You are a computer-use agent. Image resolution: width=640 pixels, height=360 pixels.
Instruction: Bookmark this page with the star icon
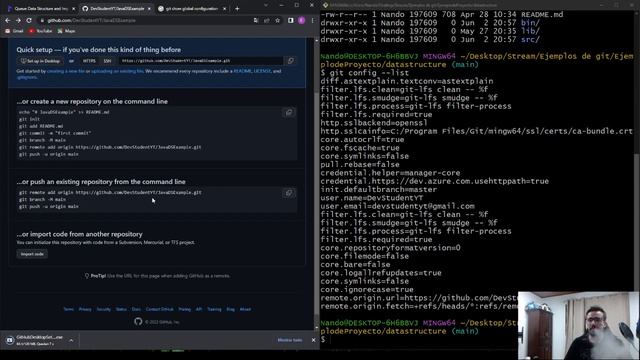[x=278, y=20]
